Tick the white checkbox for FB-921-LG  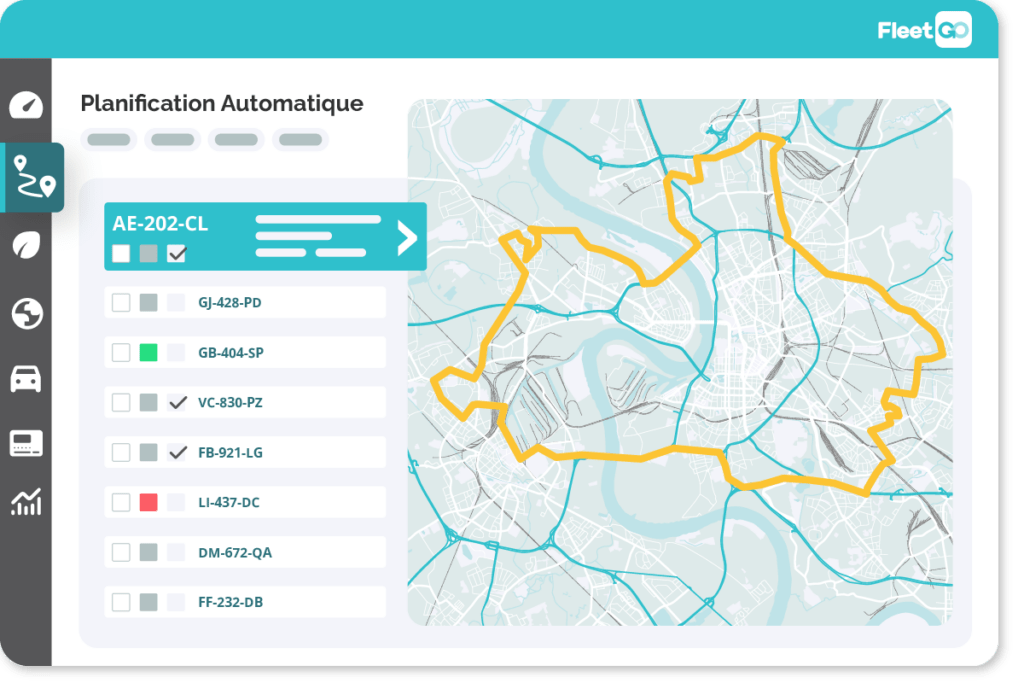121,453
